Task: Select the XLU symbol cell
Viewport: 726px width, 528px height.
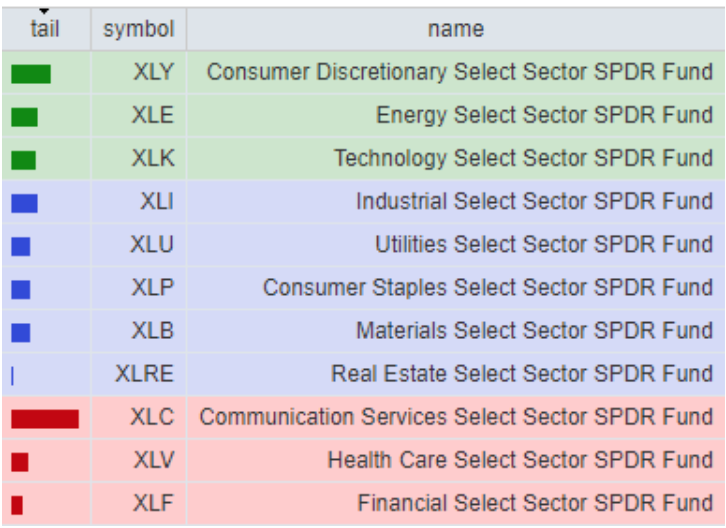Action: coord(152,245)
